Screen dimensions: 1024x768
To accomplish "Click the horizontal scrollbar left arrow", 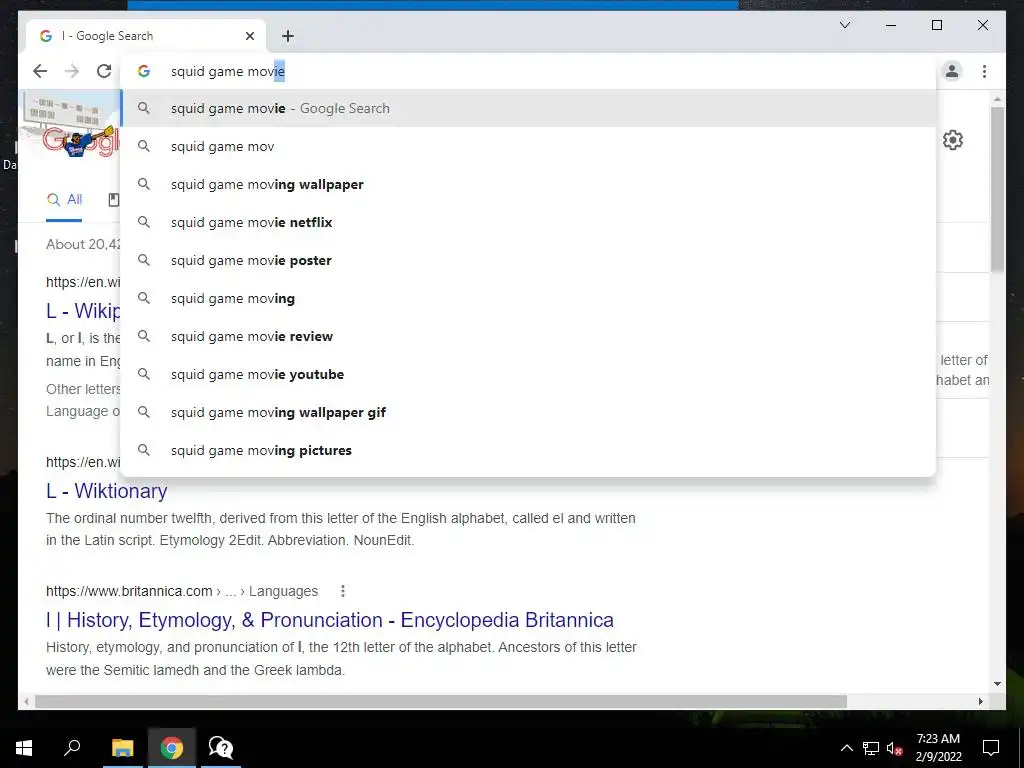I will (26, 701).
